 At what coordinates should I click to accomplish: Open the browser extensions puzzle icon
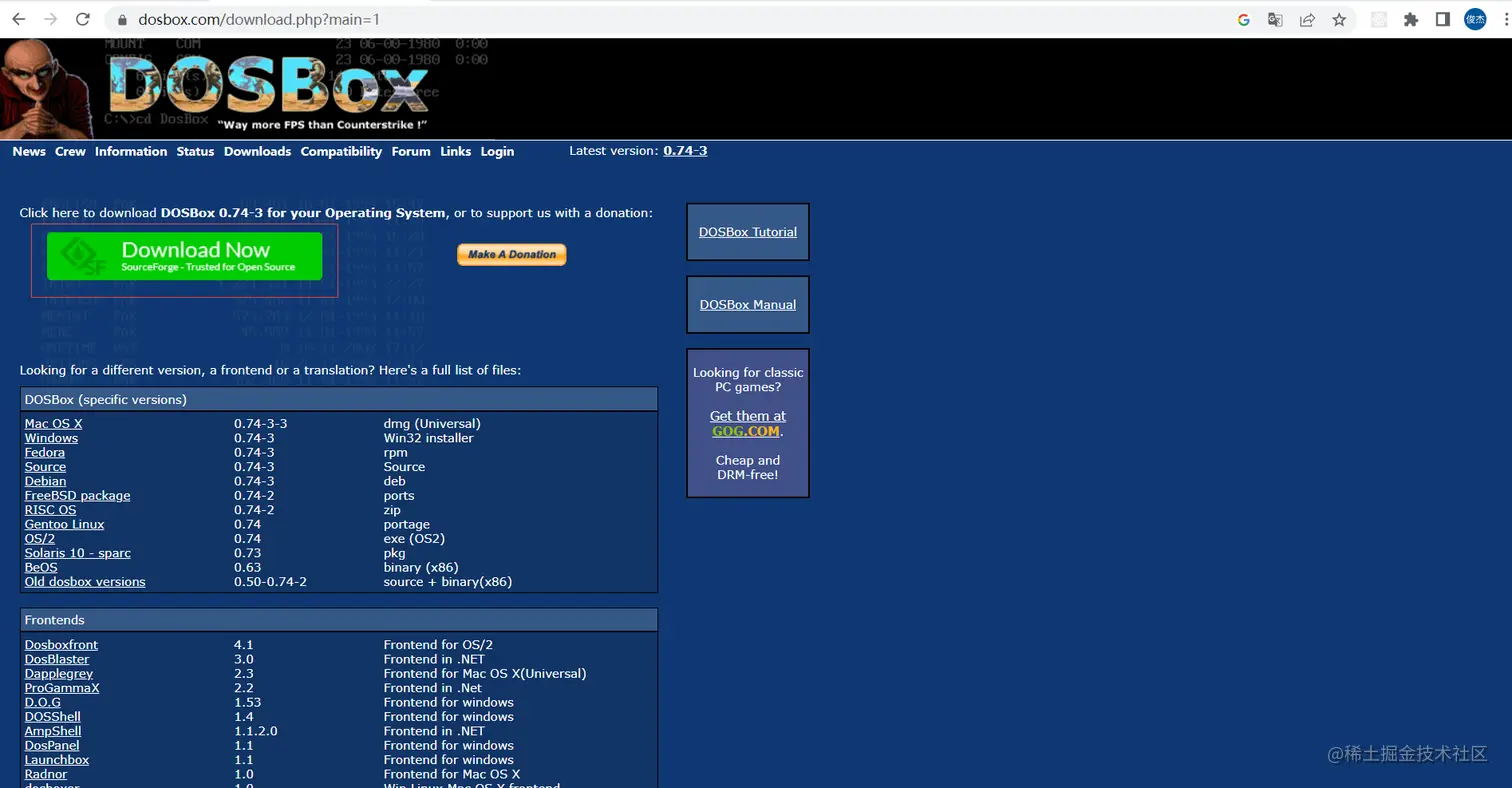1411,19
